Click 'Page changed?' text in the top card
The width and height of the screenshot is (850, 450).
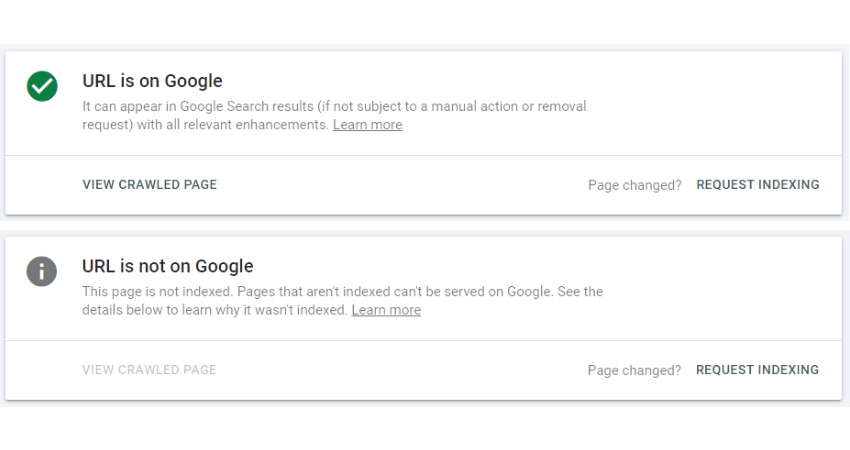point(635,185)
